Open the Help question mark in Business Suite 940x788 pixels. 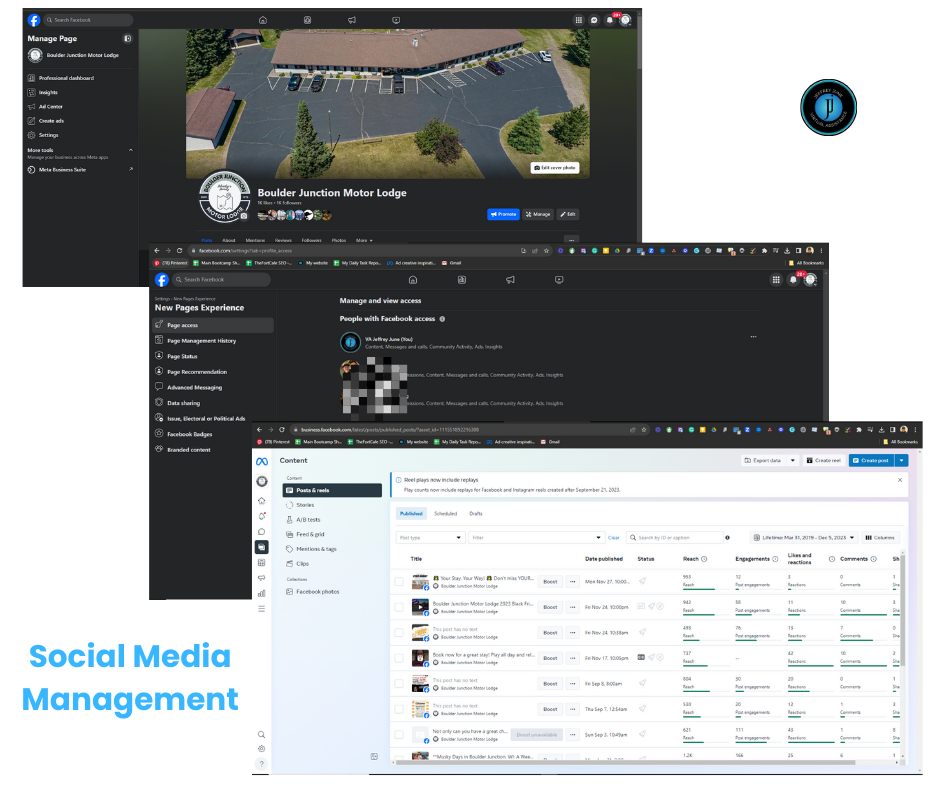[261, 764]
